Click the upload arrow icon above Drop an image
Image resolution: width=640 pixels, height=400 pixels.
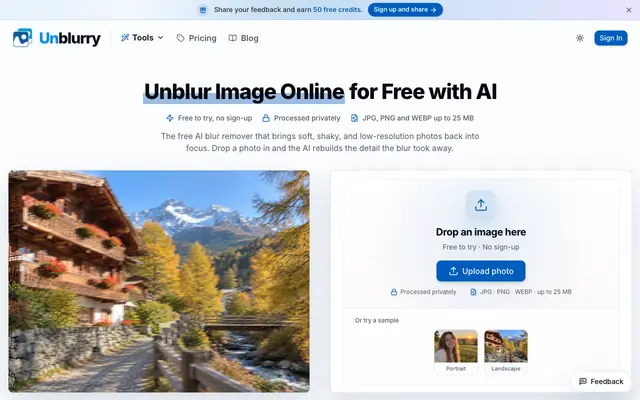[x=481, y=205]
